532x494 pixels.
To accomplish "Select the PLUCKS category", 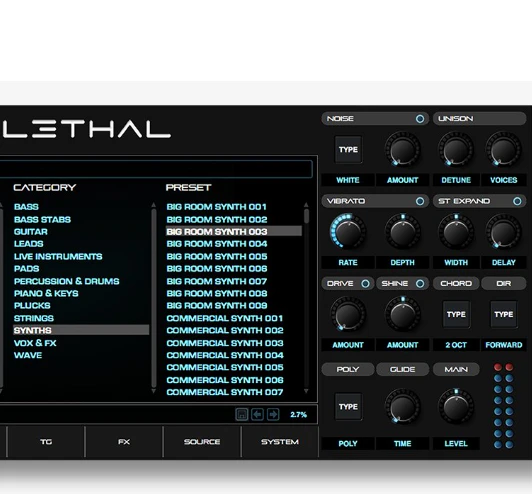I will 32,306.
